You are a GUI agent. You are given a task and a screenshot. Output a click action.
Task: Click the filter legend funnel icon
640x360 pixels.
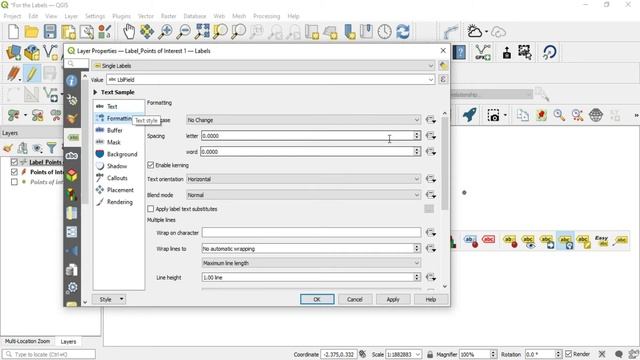(x=51, y=148)
